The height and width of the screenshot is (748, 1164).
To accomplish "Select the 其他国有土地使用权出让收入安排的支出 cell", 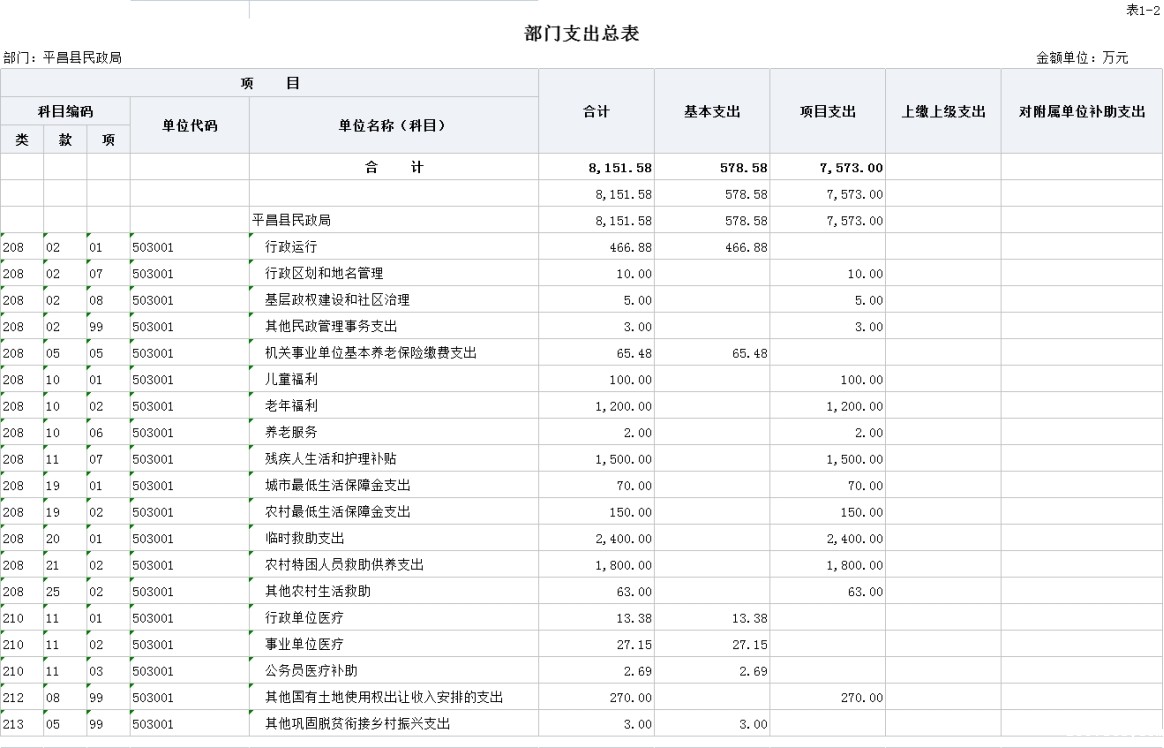I will tap(383, 697).
